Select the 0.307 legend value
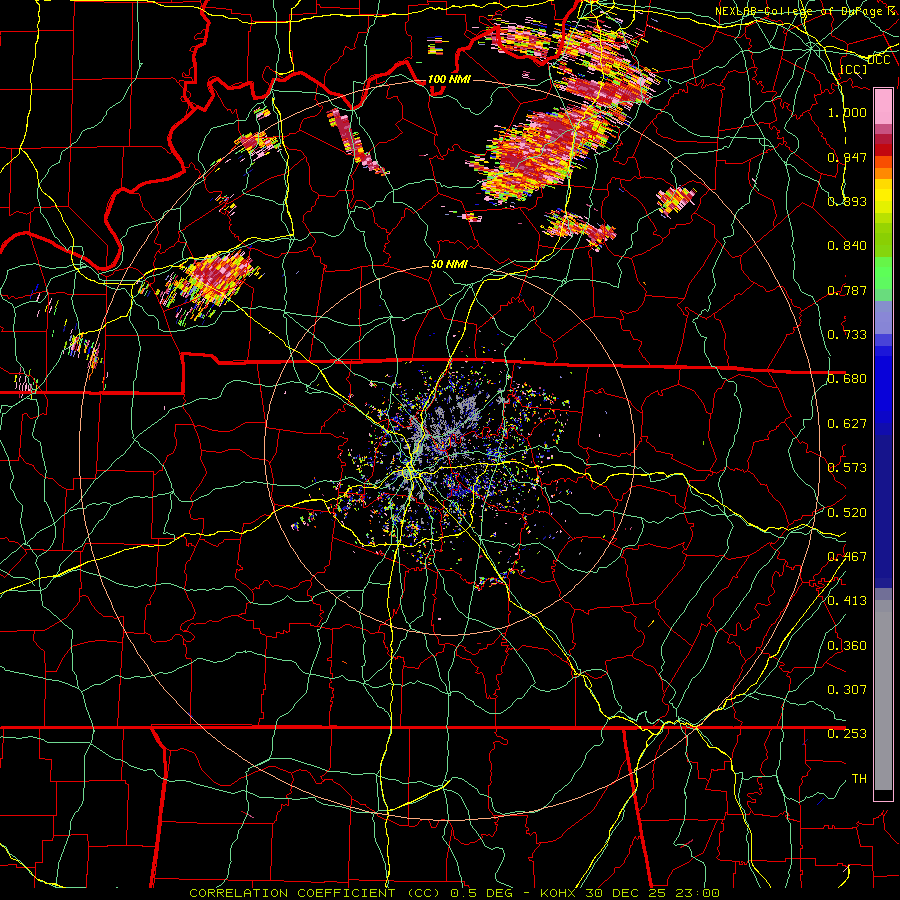Image resolution: width=900 pixels, height=900 pixels. pos(847,689)
